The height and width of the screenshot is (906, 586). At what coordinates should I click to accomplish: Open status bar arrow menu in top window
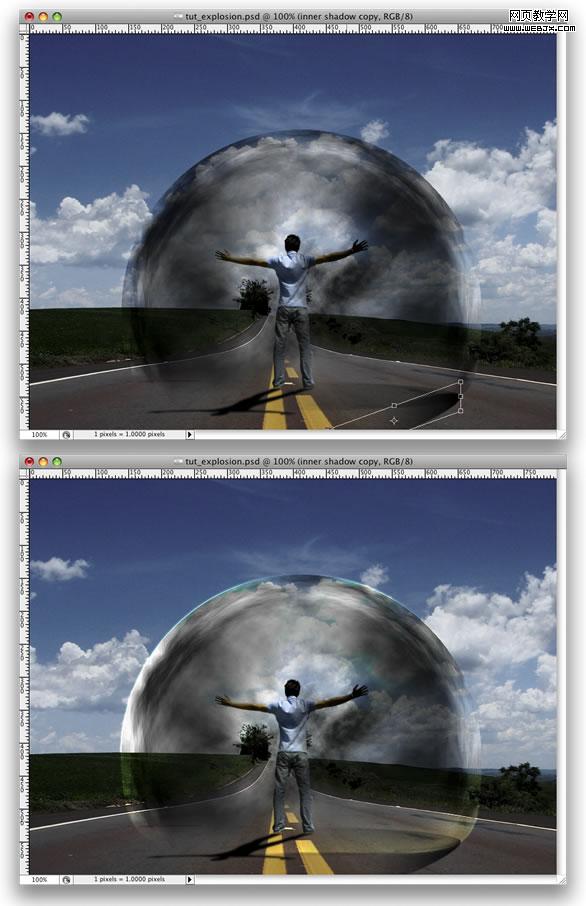[190, 435]
